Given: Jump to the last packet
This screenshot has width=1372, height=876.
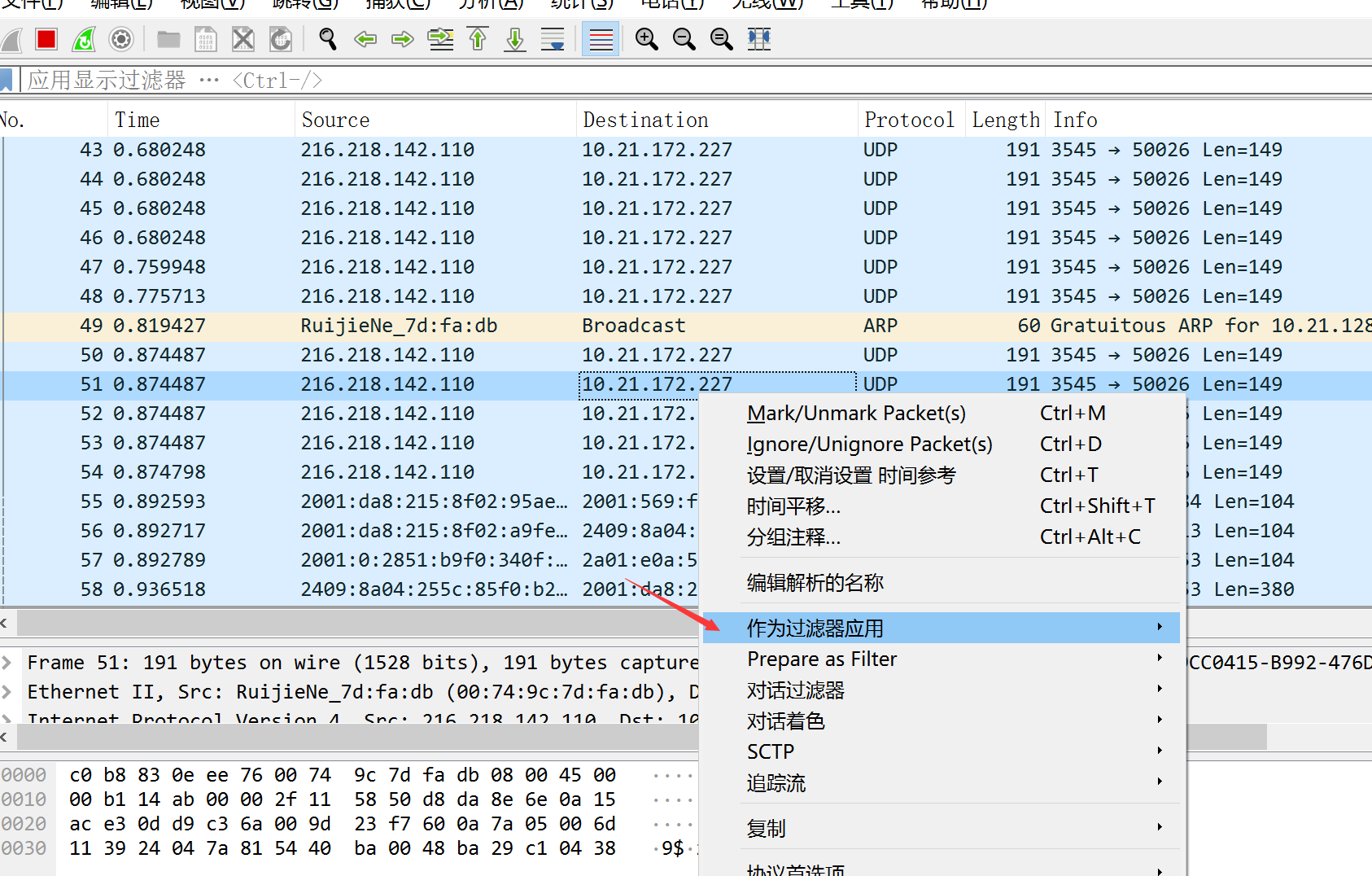Looking at the screenshot, I should point(515,39).
